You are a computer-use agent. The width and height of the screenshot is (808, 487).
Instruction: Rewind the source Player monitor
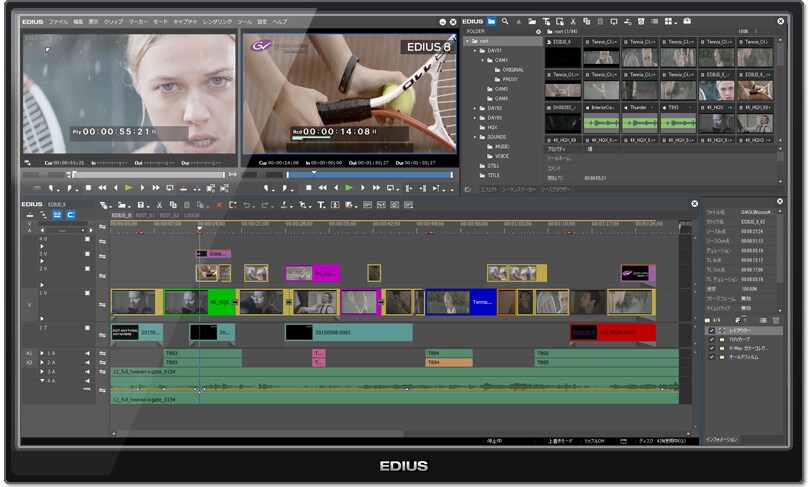tap(102, 188)
